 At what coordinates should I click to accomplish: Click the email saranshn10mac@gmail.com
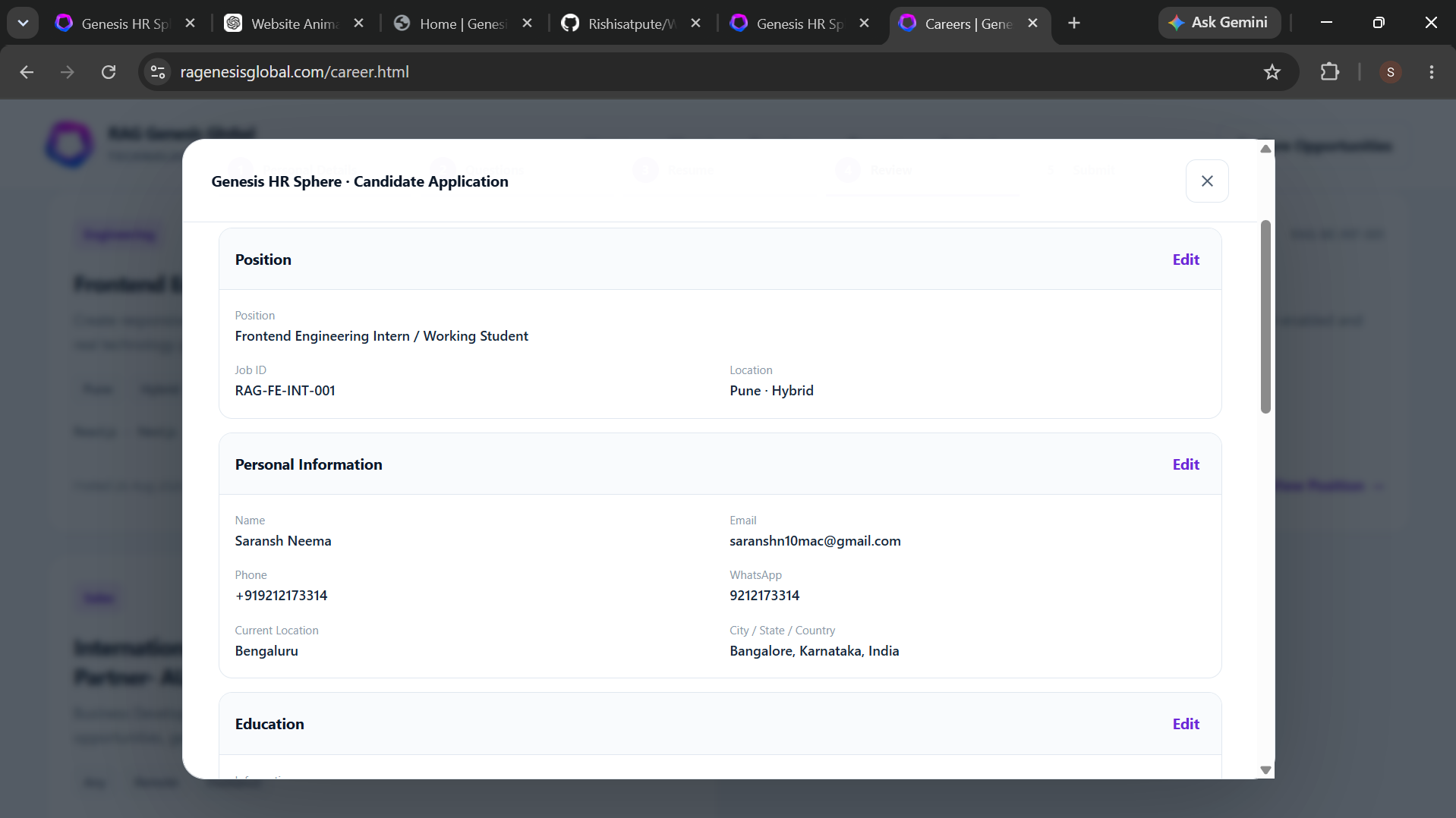[815, 541]
